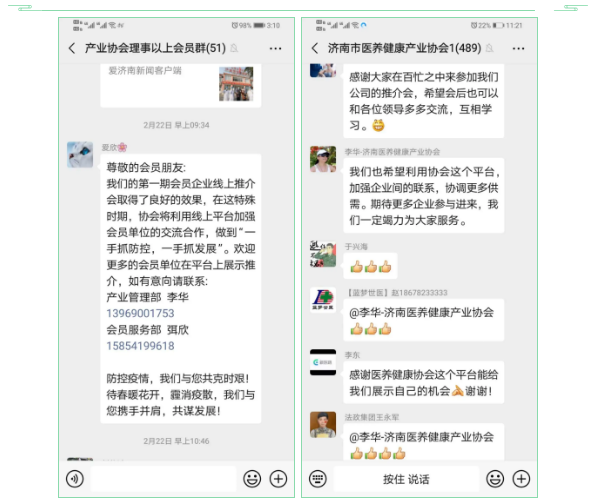Open more options in 济南市医养健康产业协会1 chat

[x=518, y=48]
